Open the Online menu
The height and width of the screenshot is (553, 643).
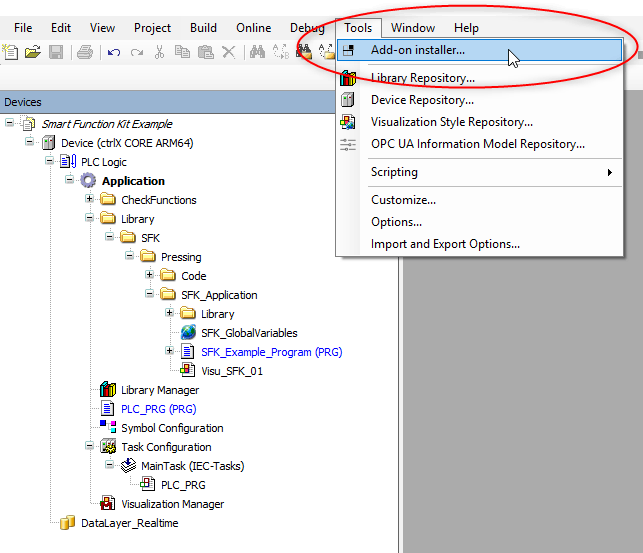tap(253, 28)
